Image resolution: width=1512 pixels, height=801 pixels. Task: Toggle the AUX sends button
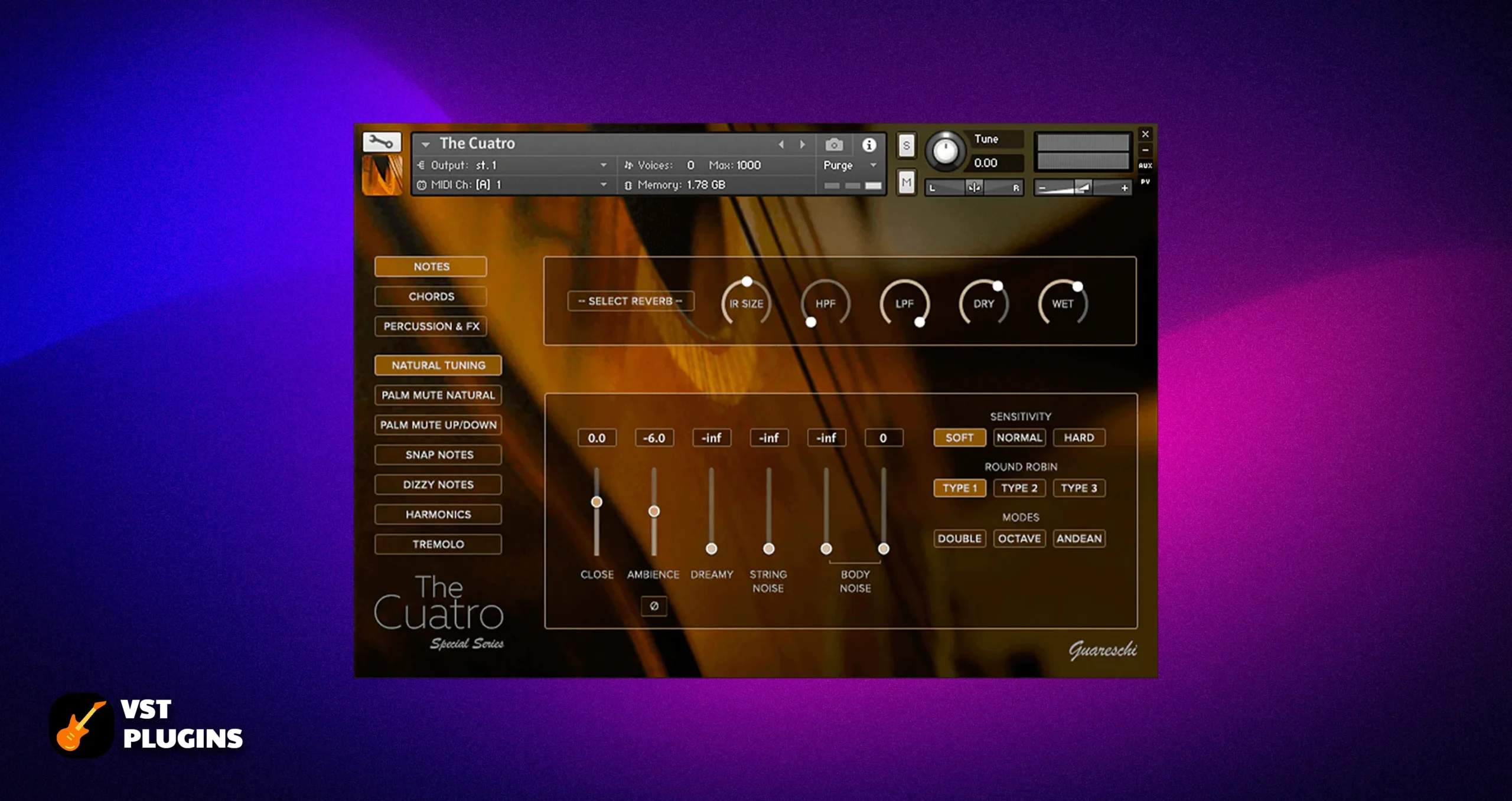coord(1145,166)
